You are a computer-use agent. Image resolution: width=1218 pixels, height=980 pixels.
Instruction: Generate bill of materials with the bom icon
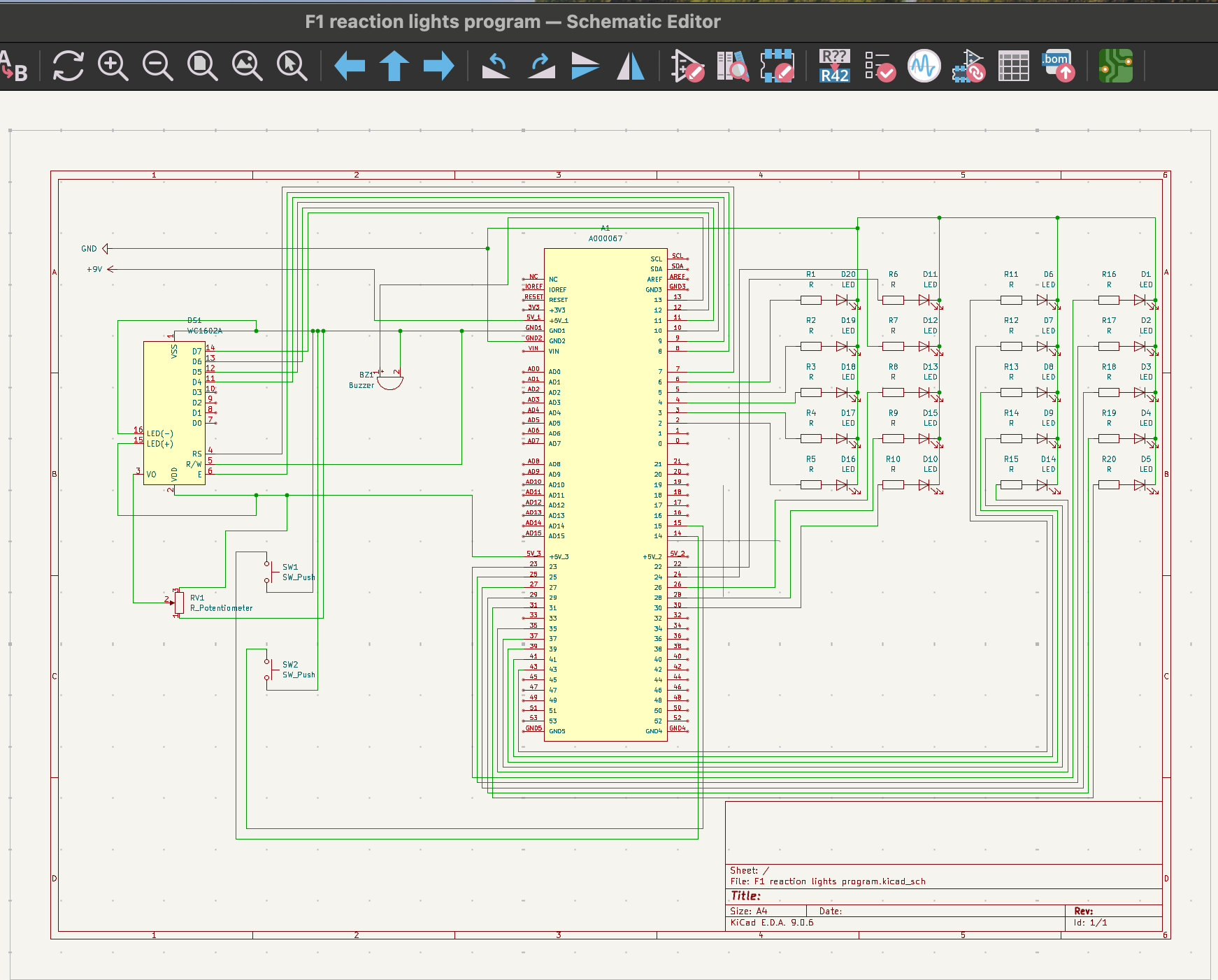click(x=1058, y=66)
